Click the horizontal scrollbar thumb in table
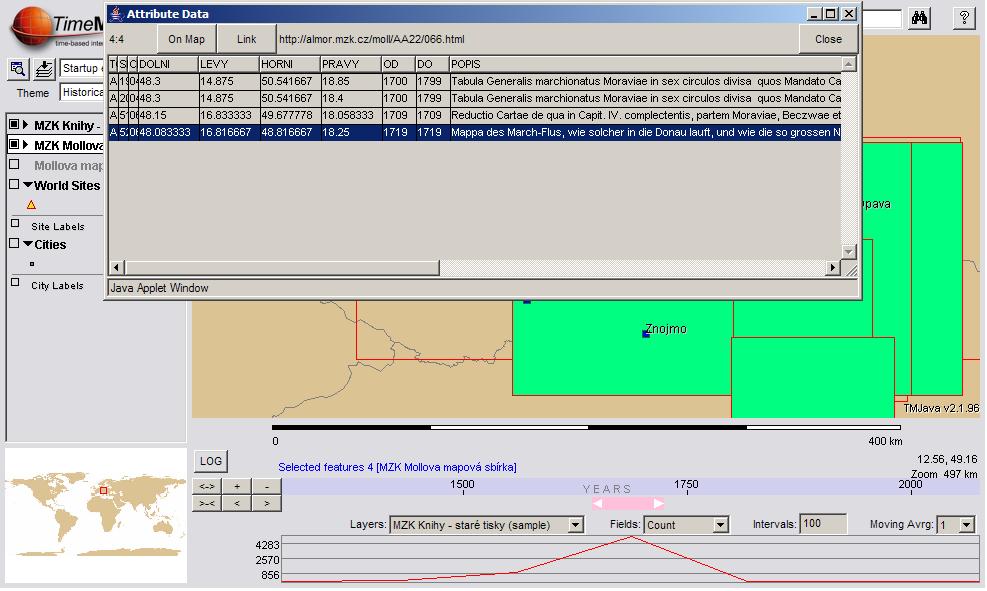 click(x=281, y=267)
